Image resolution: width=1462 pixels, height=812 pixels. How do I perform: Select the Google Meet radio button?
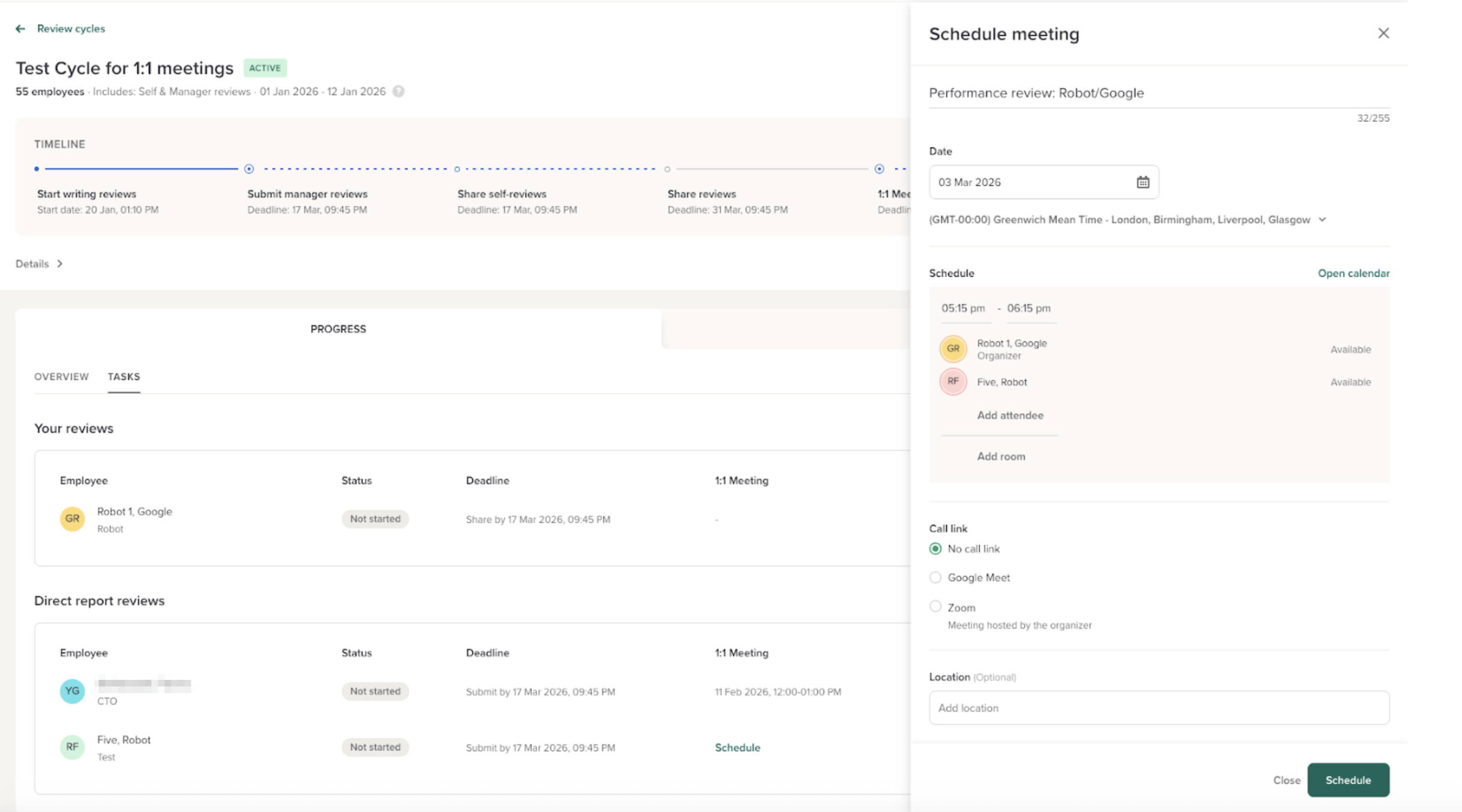936,578
